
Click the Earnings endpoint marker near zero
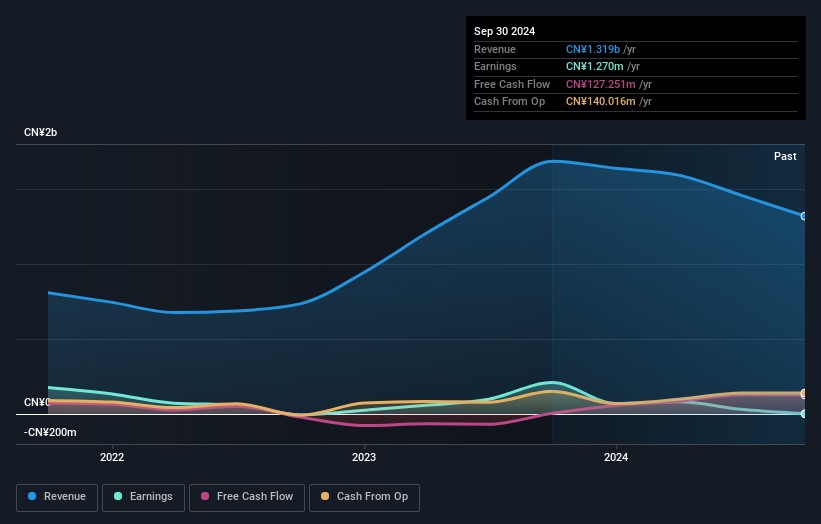coord(804,414)
